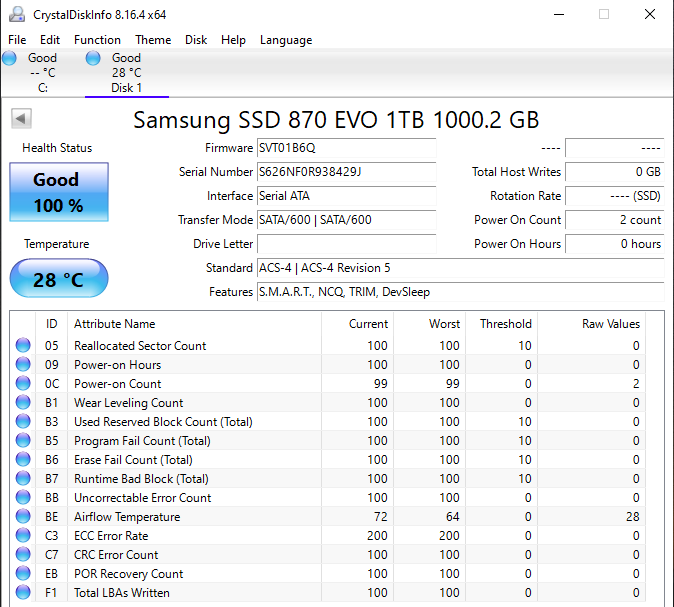Switch to the C: drive tab

[x=43, y=73]
